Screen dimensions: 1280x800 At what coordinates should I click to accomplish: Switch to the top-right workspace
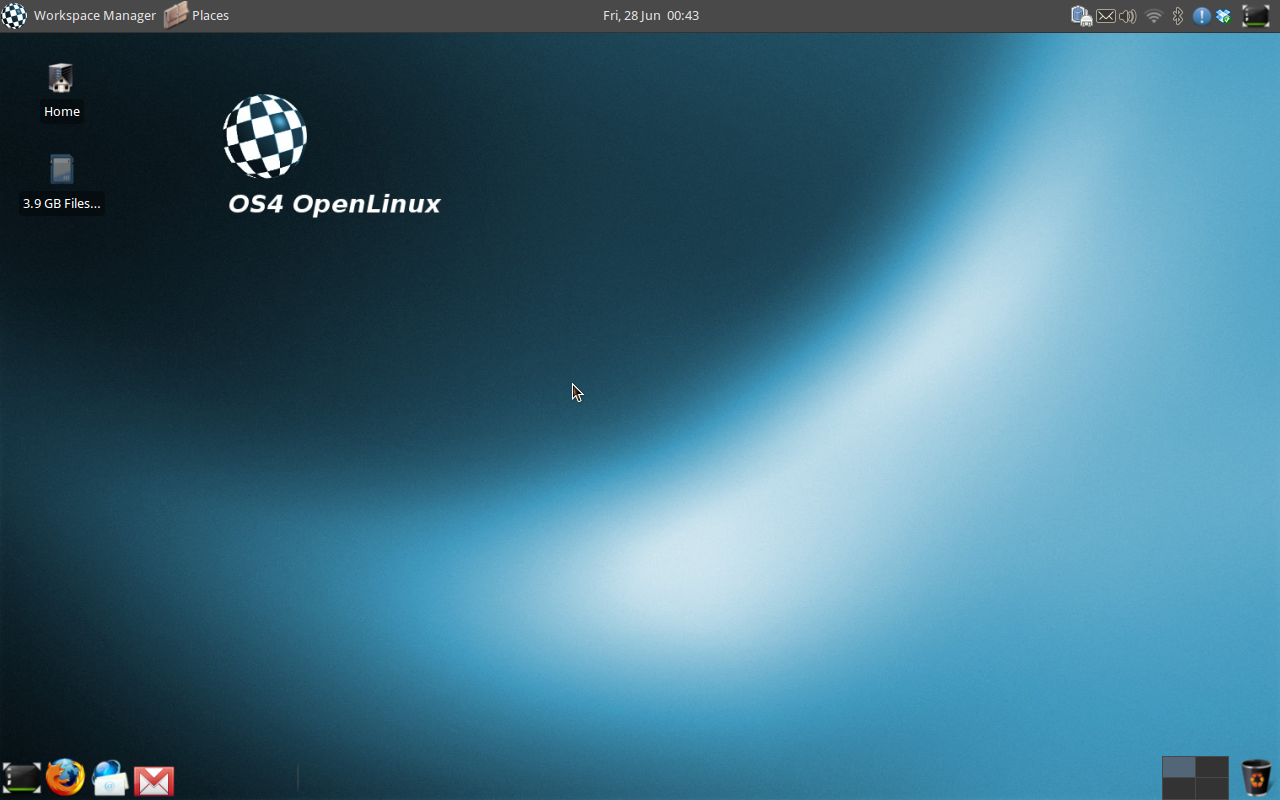[x=1212, y=766]
